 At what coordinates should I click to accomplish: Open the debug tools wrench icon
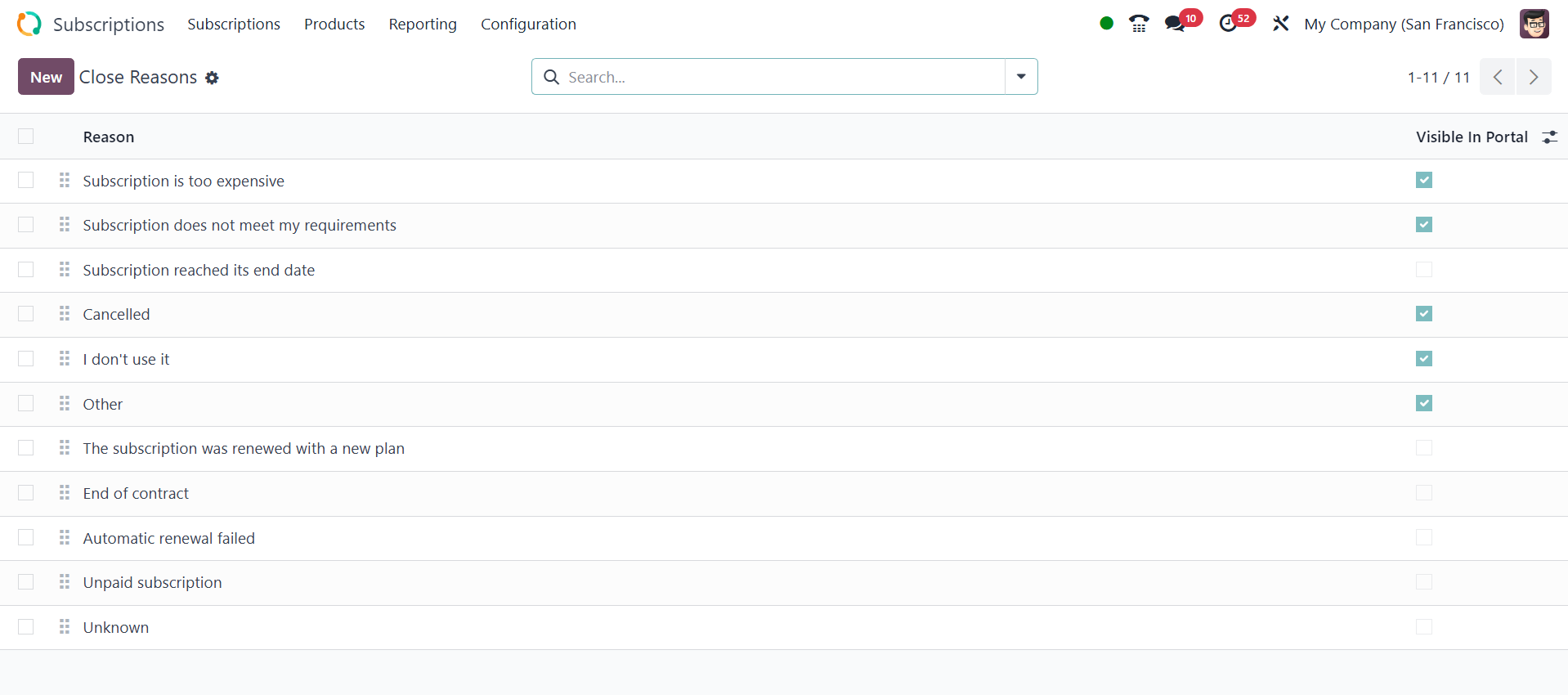point(1280,24)
